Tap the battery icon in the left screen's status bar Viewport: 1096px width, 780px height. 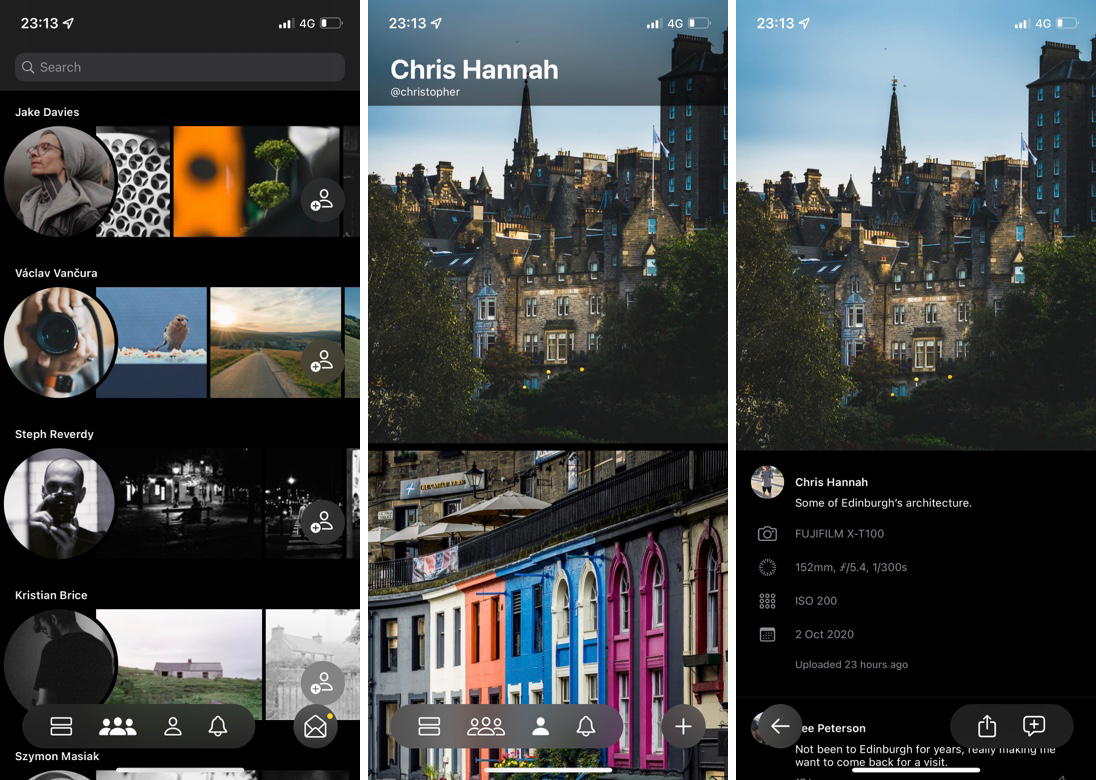pos(331,23)
